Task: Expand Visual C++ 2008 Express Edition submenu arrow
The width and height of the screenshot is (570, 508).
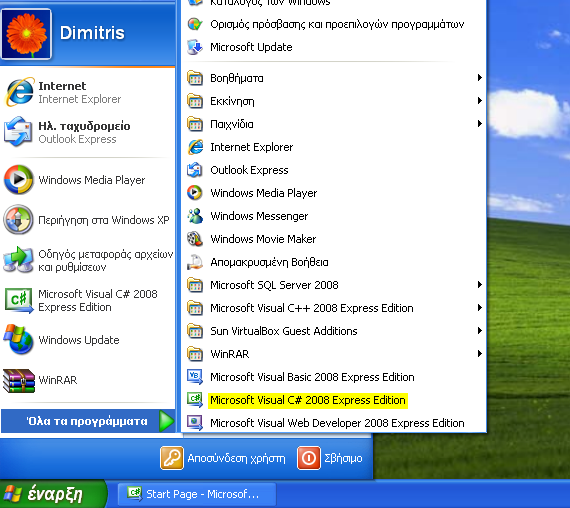Action: click(479, 308)
